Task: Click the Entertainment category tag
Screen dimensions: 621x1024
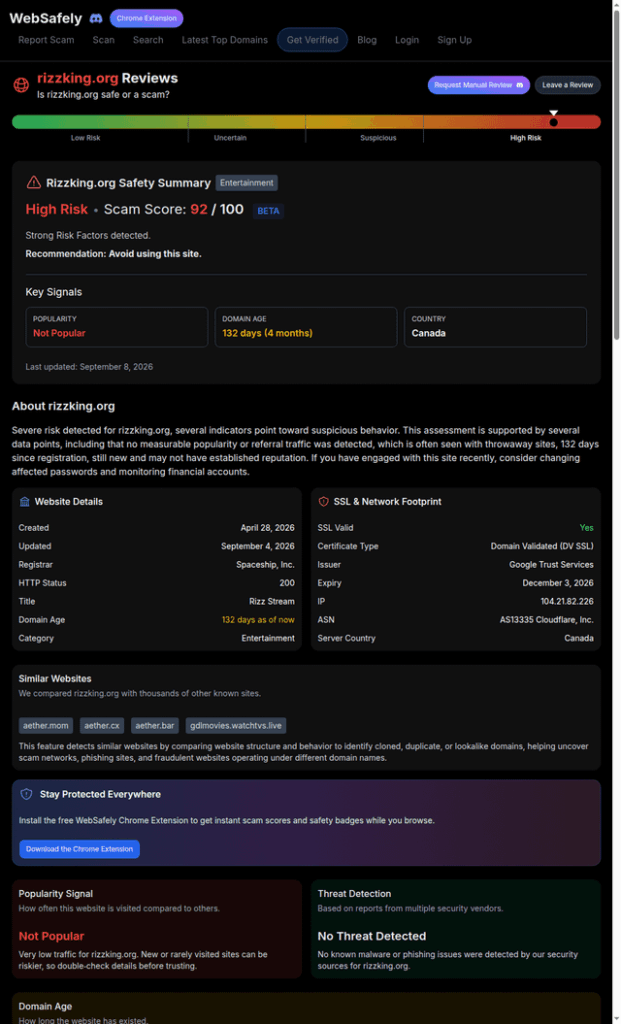Action: pyautogui.click(x=247, y=183)
